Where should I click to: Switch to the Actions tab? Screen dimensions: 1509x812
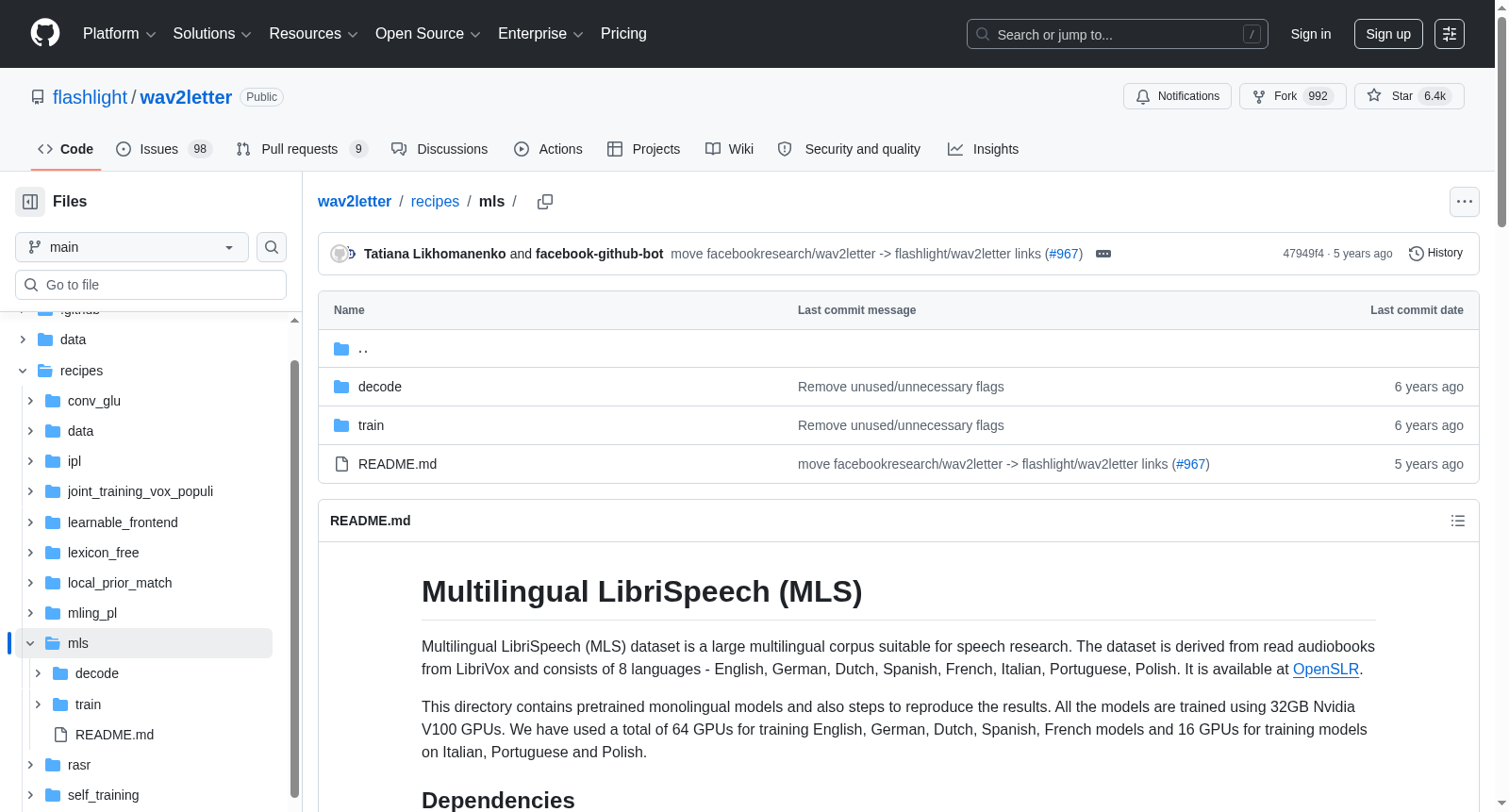point(548,149)
